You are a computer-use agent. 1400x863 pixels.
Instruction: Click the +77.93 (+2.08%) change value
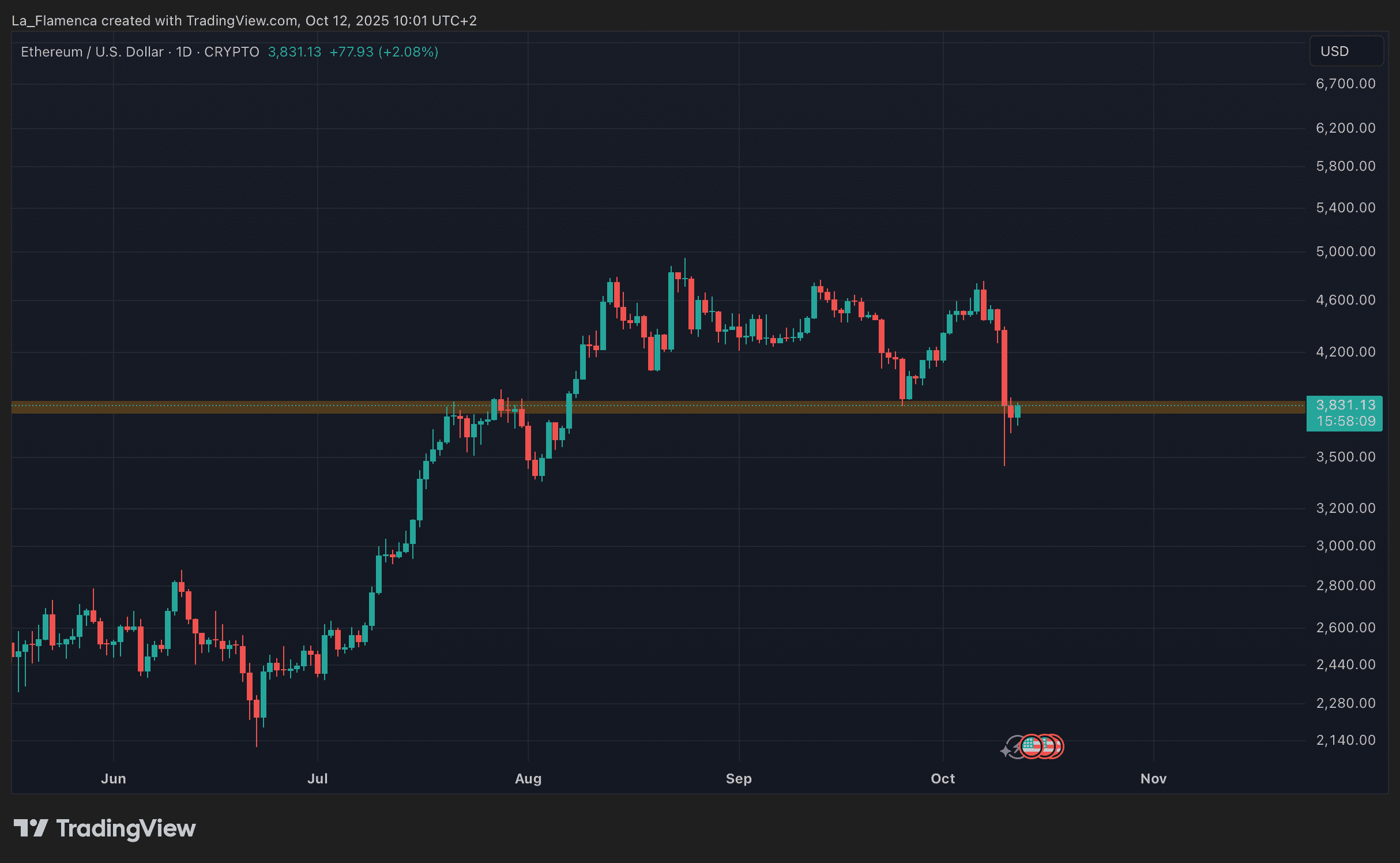tap(383, 52)
